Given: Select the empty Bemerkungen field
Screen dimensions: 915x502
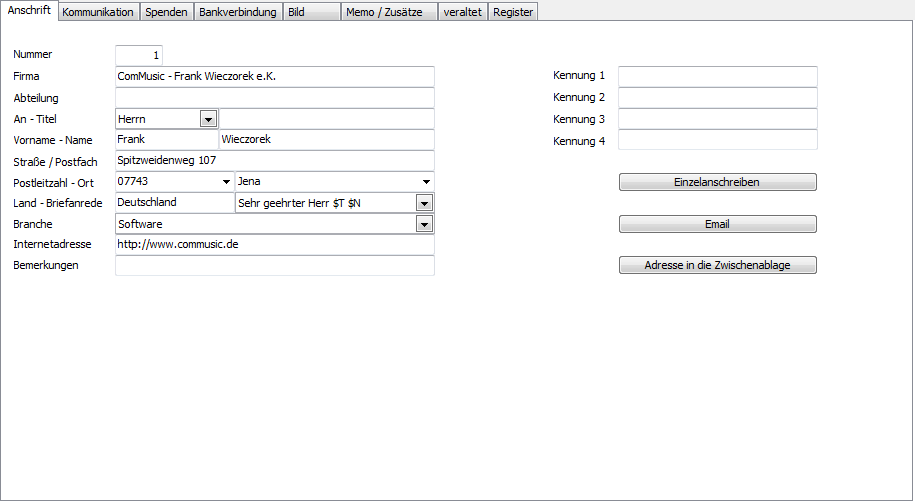Looking at the screenshot, I should (x=275, y=266).
